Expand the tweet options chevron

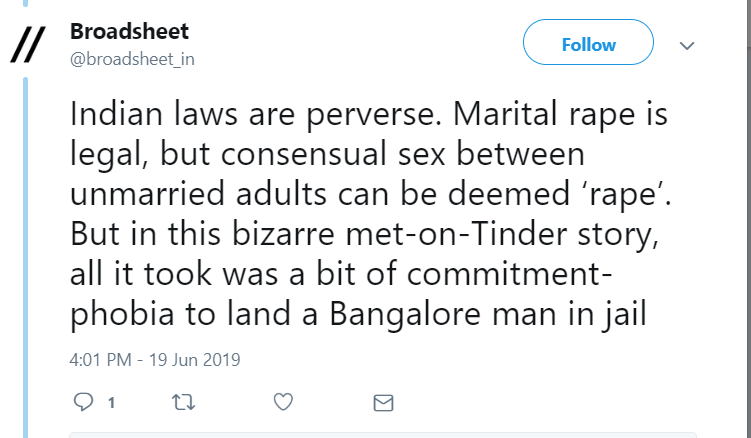click(x=687, y=46)
